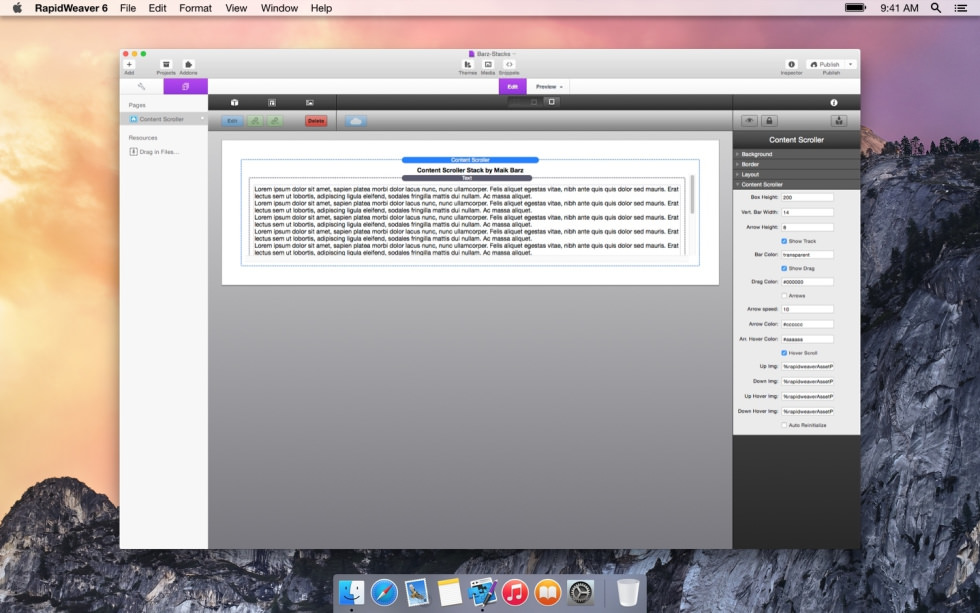This screenshot has height=613, width=980.
Task: Click the info icon above settings panel
Action: (x=834, y=102)
